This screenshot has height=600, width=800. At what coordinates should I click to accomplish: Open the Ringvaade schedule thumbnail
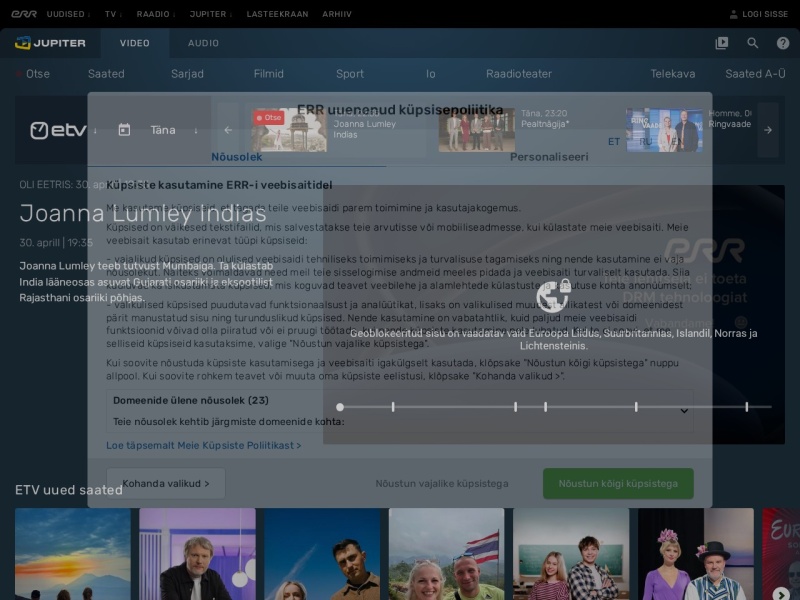coord(664,130)
